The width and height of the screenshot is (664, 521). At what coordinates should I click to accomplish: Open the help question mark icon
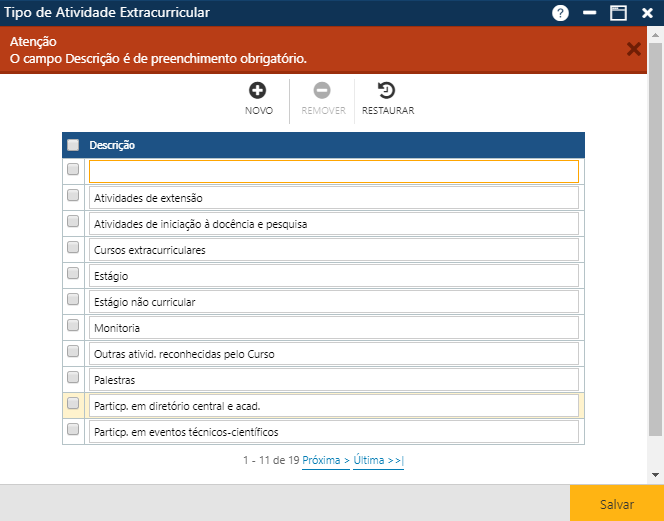[560, 13]
